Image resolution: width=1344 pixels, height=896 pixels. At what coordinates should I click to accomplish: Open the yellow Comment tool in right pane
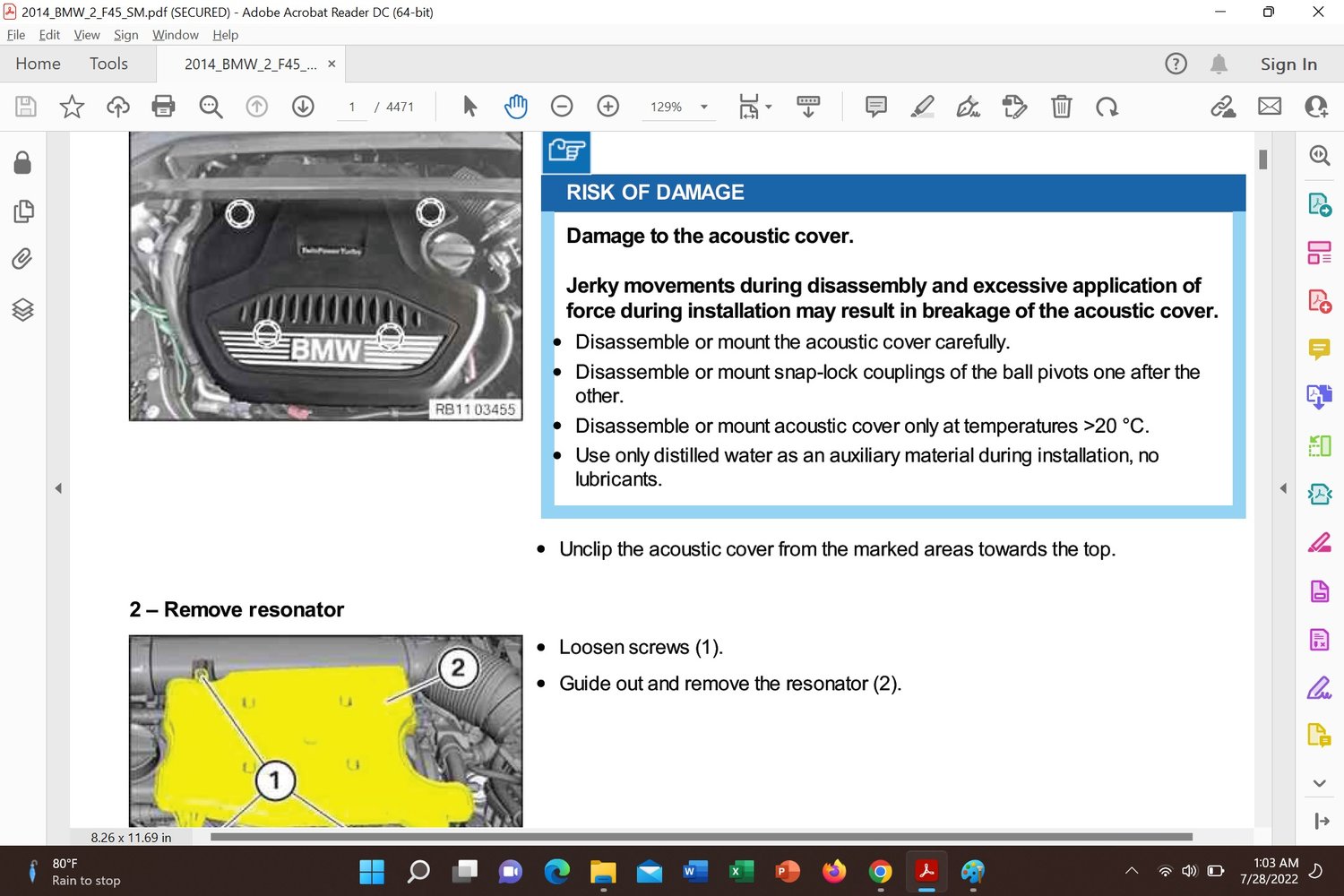pos(1320,349)
